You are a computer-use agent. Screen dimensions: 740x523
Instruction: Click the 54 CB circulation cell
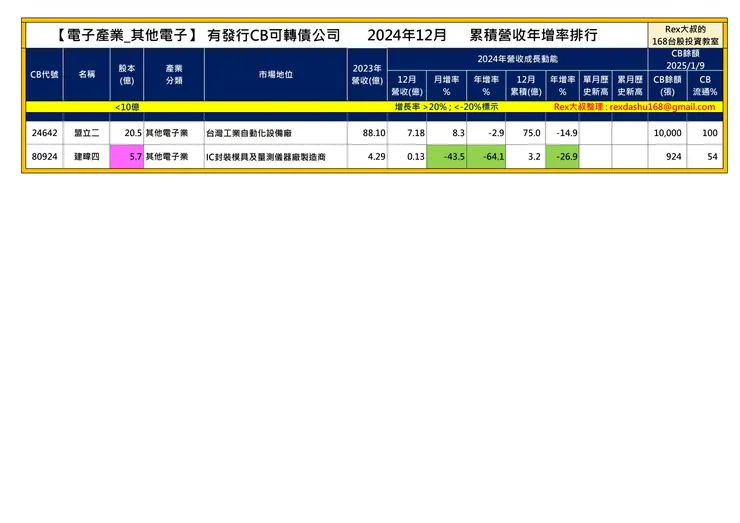pos(705,157)
